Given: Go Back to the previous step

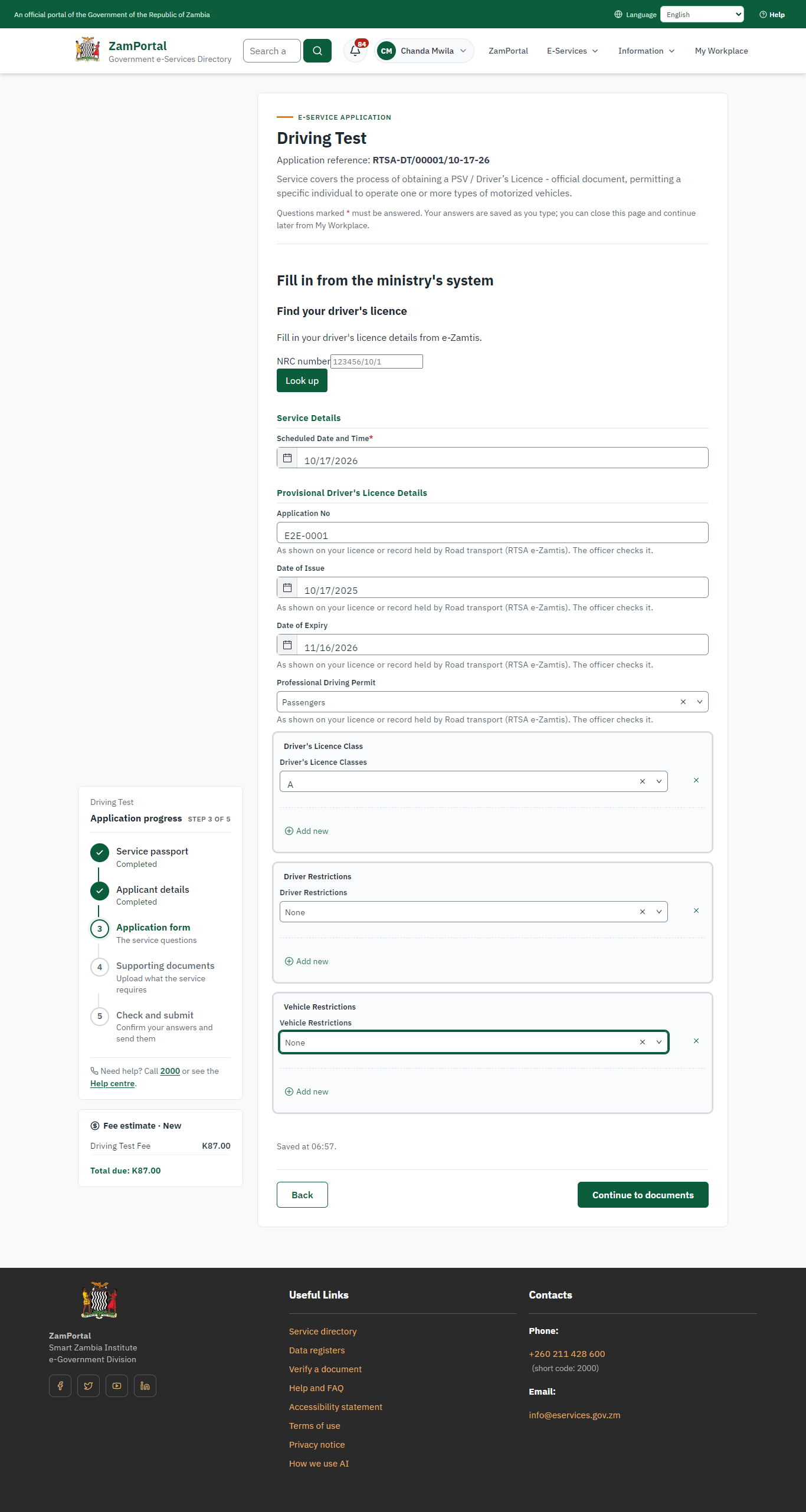Looking at the screenshot, I should point(302,1195).
